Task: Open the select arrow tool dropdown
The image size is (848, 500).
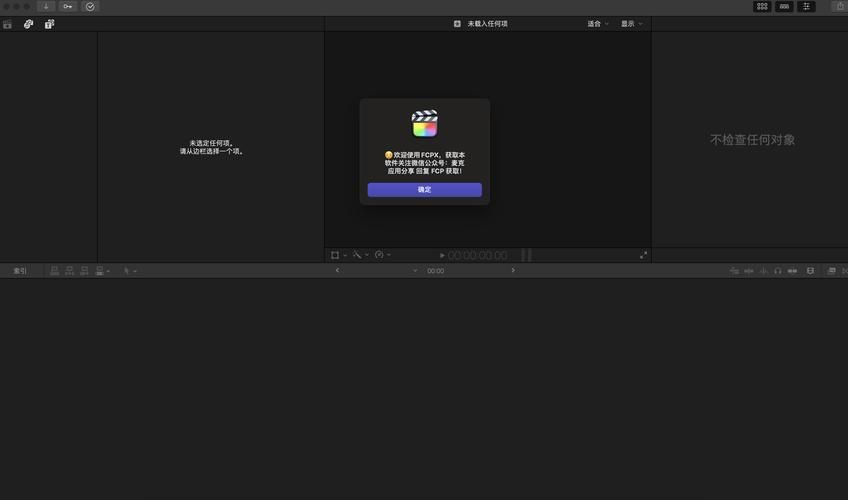Action: 130,271
